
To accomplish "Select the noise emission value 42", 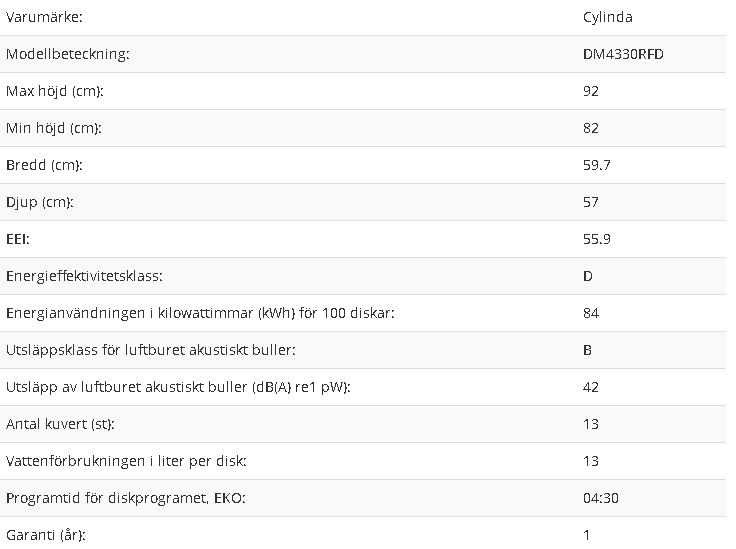I will tap(590, 388).
